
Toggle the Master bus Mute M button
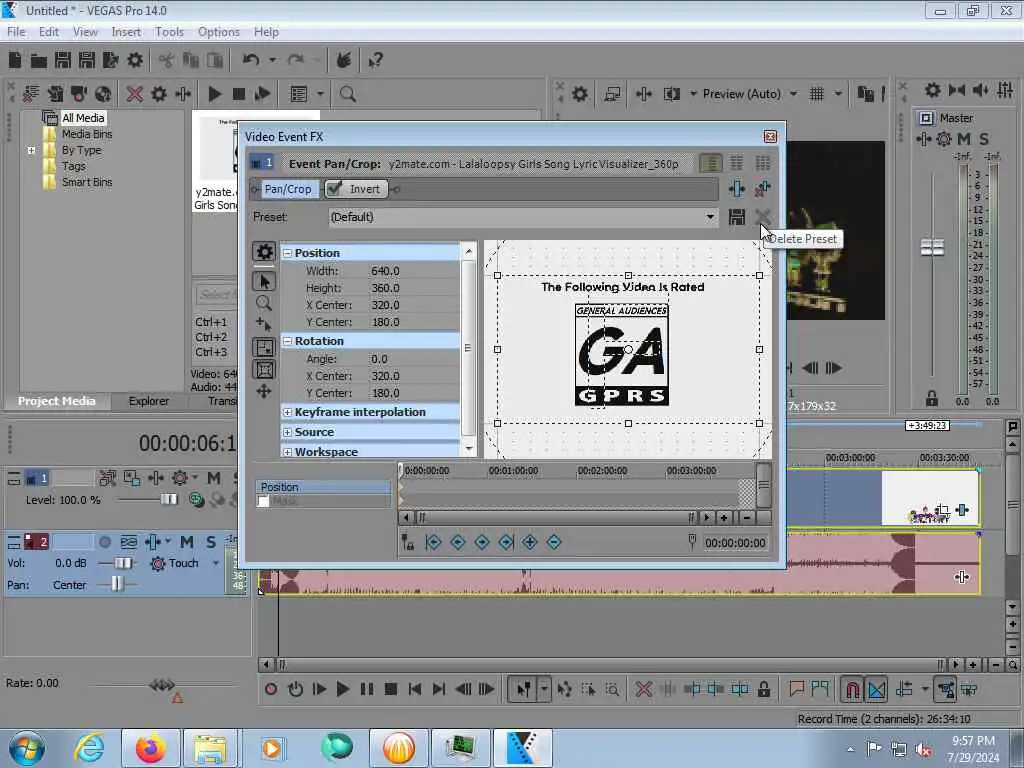point(964,138)
